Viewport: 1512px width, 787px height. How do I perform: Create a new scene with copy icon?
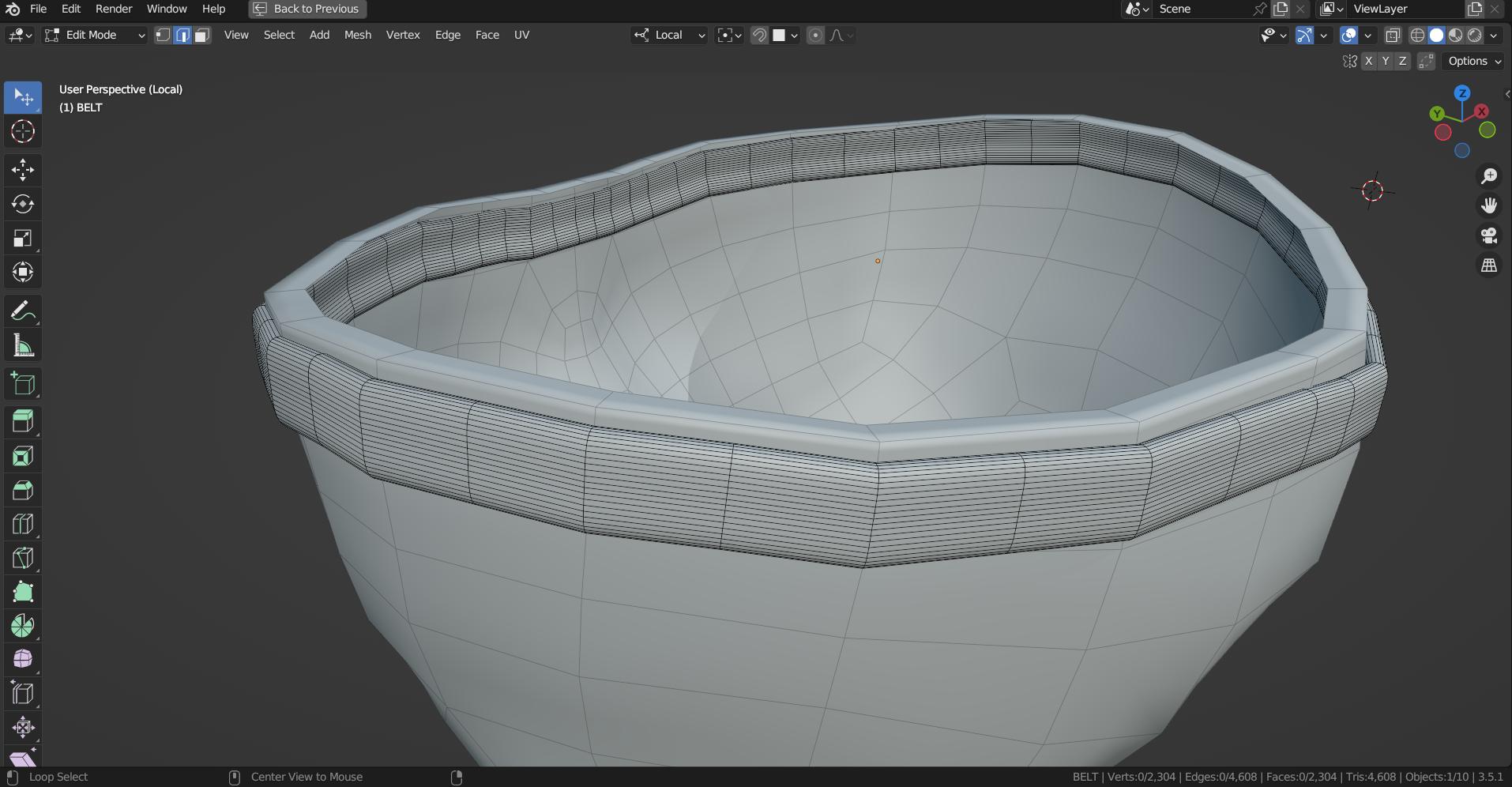1281,9
